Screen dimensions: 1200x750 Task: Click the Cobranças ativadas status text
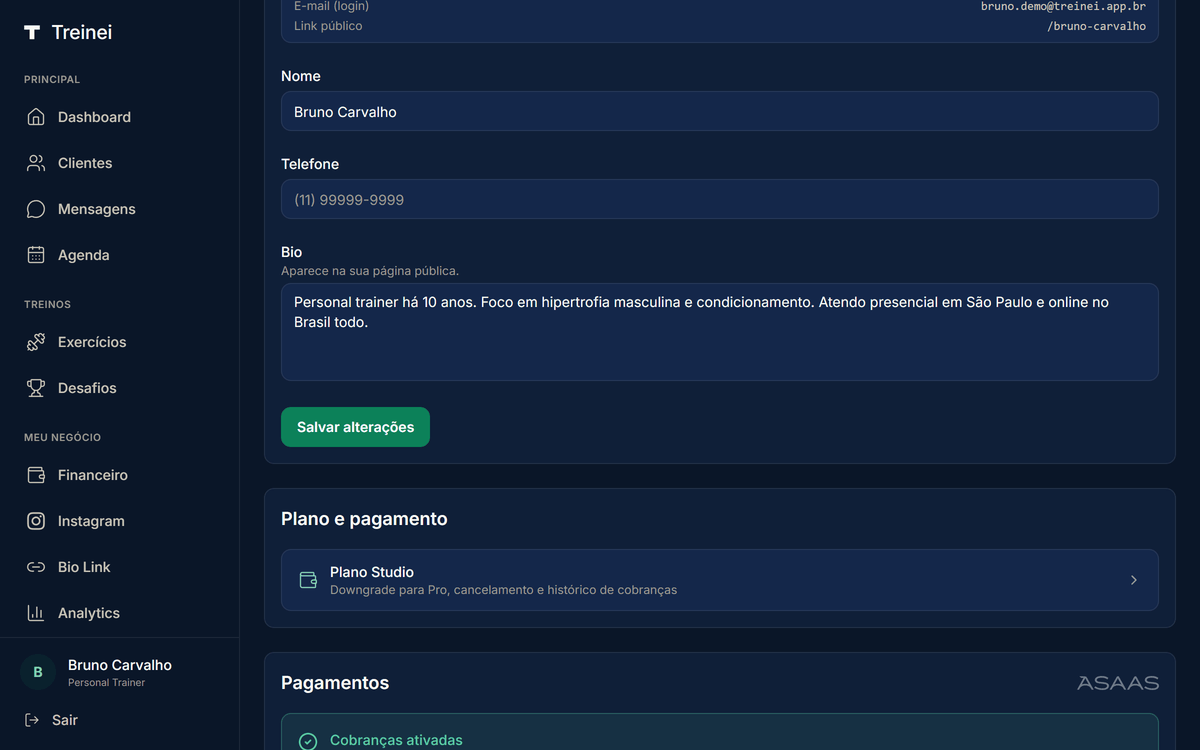click(x=396, y=741)
